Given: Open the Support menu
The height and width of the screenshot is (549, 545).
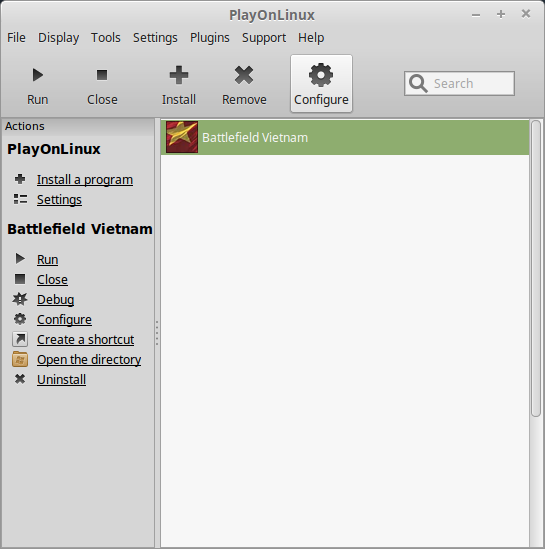Looking at the screenshot, I should pyautogui.click(x=264, y=37).
